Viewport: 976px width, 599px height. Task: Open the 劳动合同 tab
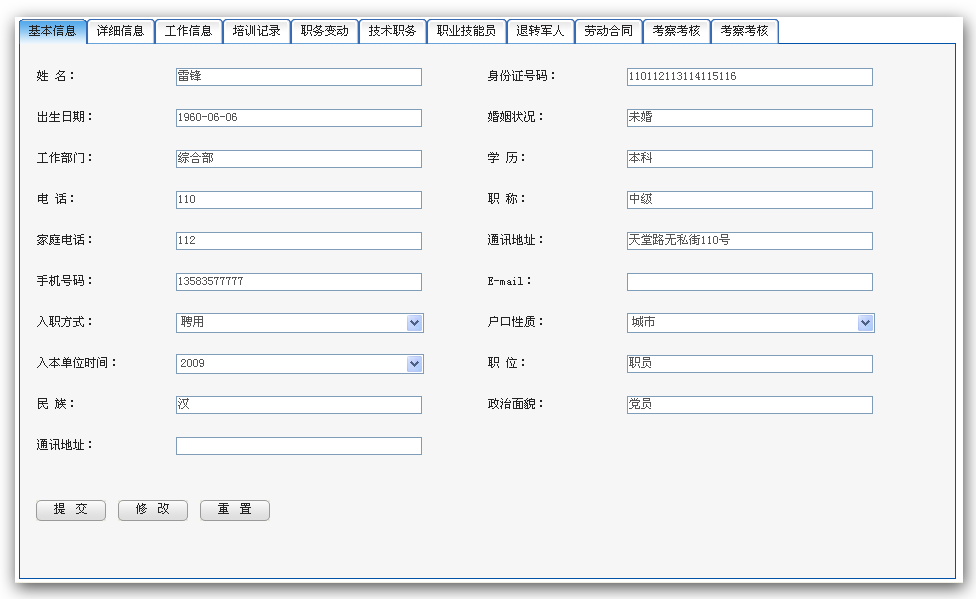609,30
